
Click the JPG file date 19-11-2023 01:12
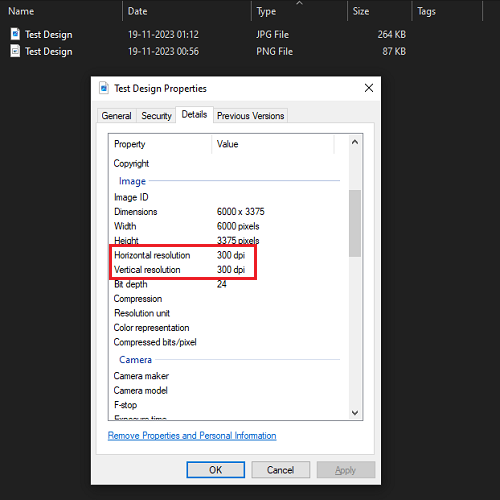pos(163,34)
